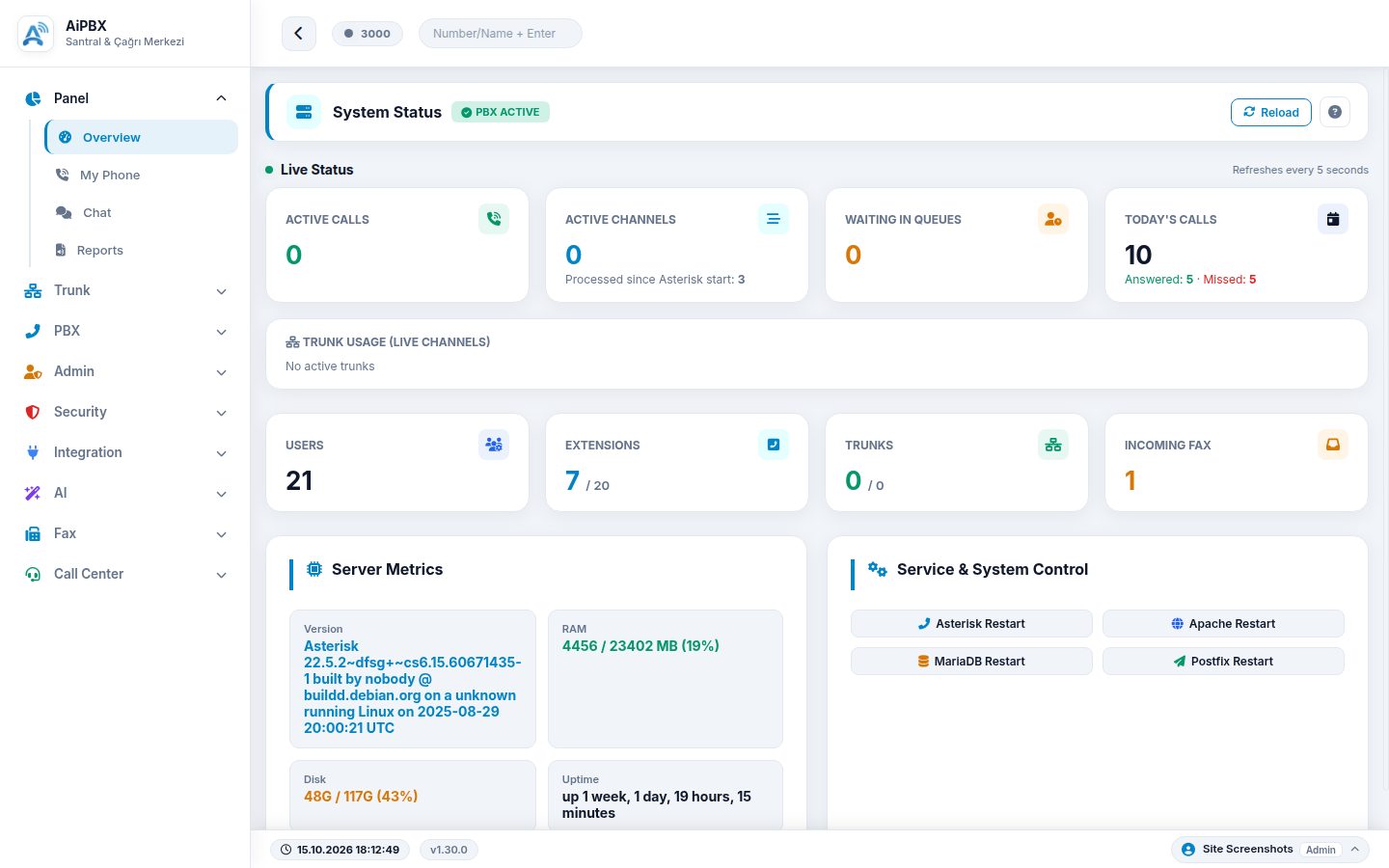The width and height of the screenshot is (1389, 868).
Task: Click the Waiting in Queues user icon
Action: point(1053,219)
